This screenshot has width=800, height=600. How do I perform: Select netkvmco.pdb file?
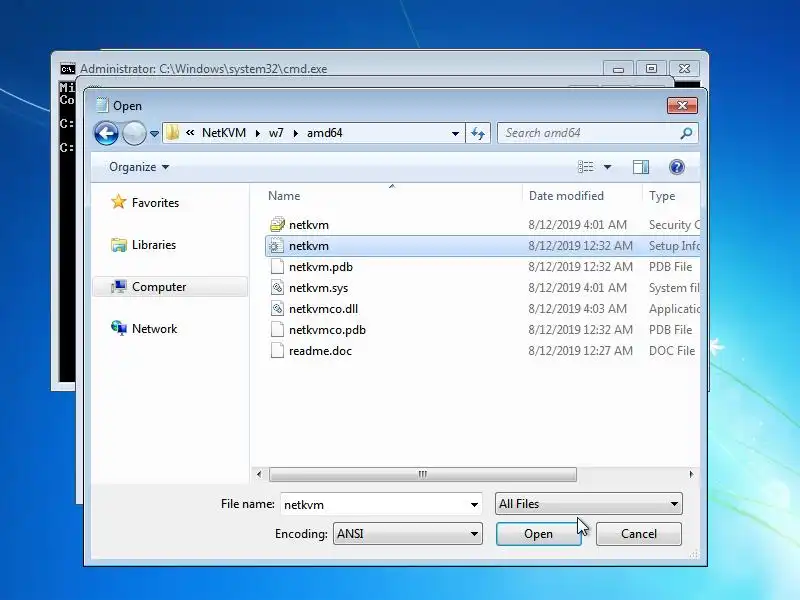point(482,330)
